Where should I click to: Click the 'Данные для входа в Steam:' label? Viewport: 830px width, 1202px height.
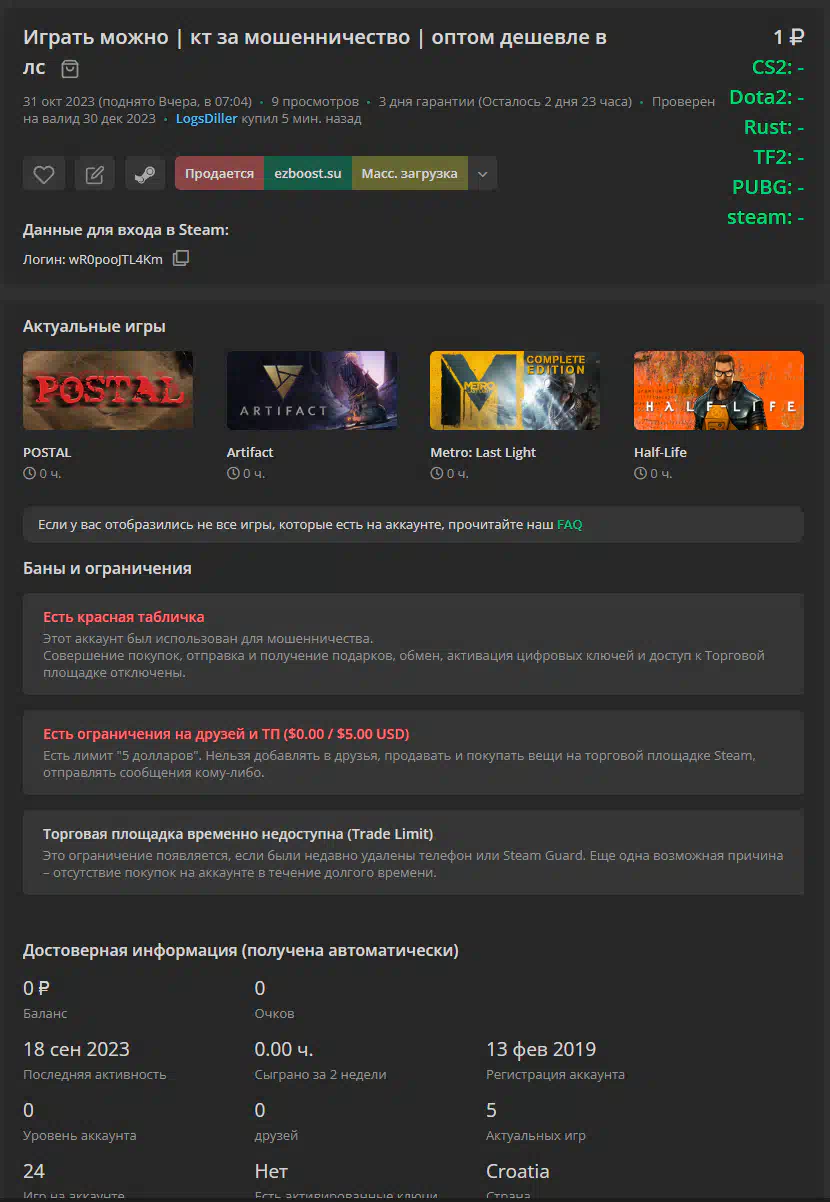[126, 230]
